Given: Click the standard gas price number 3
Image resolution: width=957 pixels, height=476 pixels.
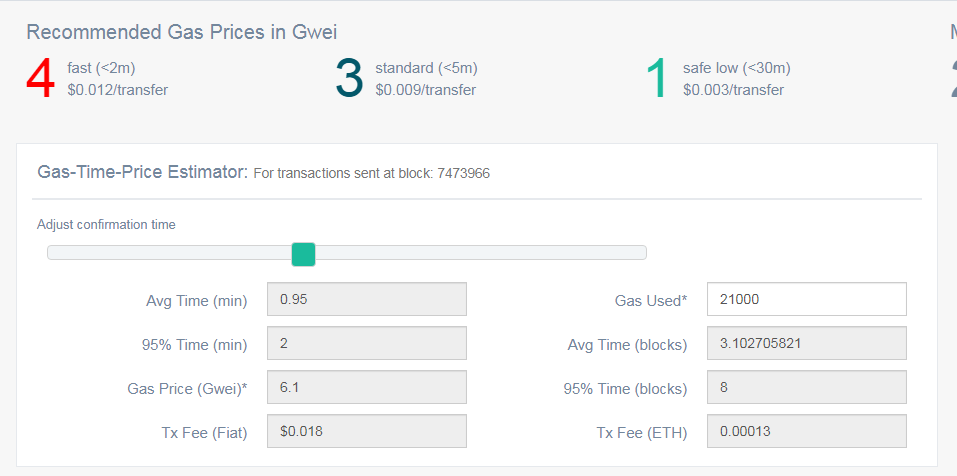Looking at the screenshot, I should pos(349,79).
